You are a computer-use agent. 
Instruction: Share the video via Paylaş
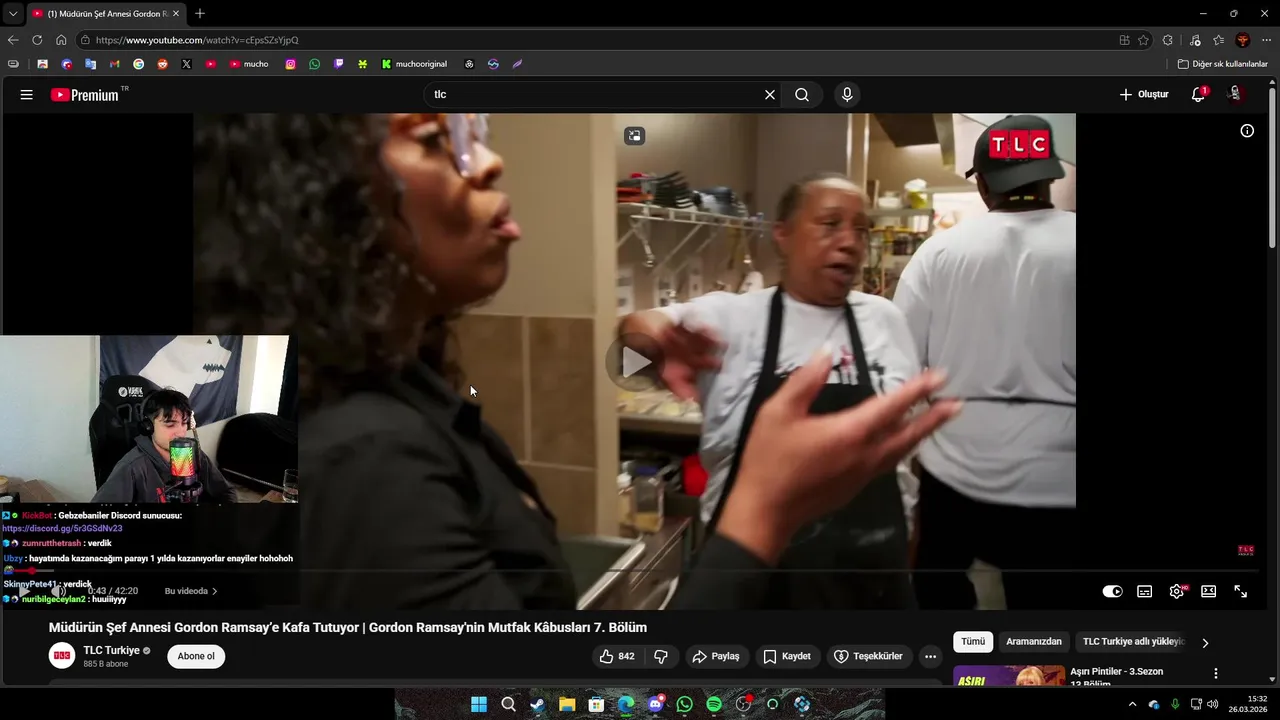tap(716, 657)
